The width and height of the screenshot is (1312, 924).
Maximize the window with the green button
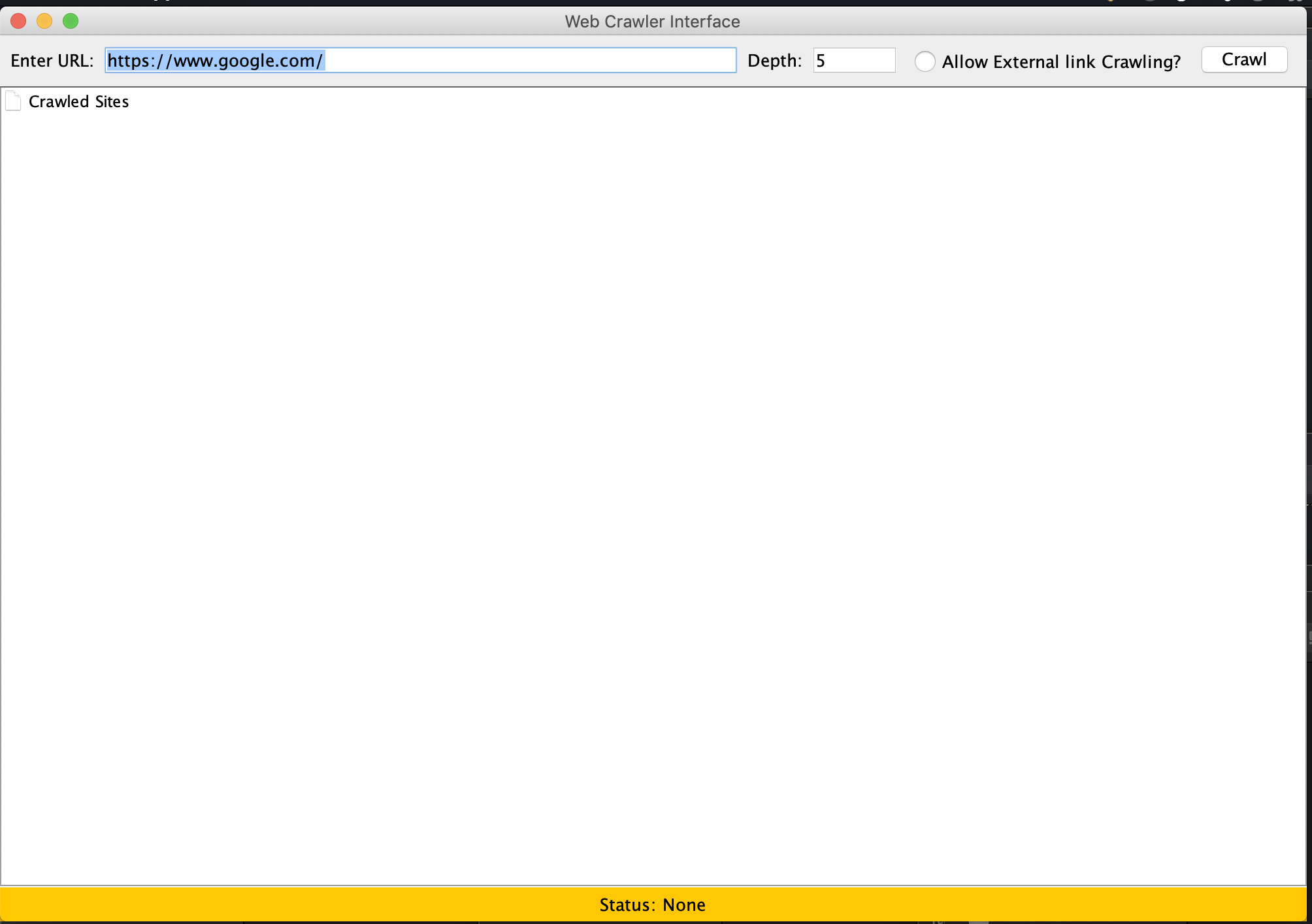pyautogui.click(x=71, y=21)
